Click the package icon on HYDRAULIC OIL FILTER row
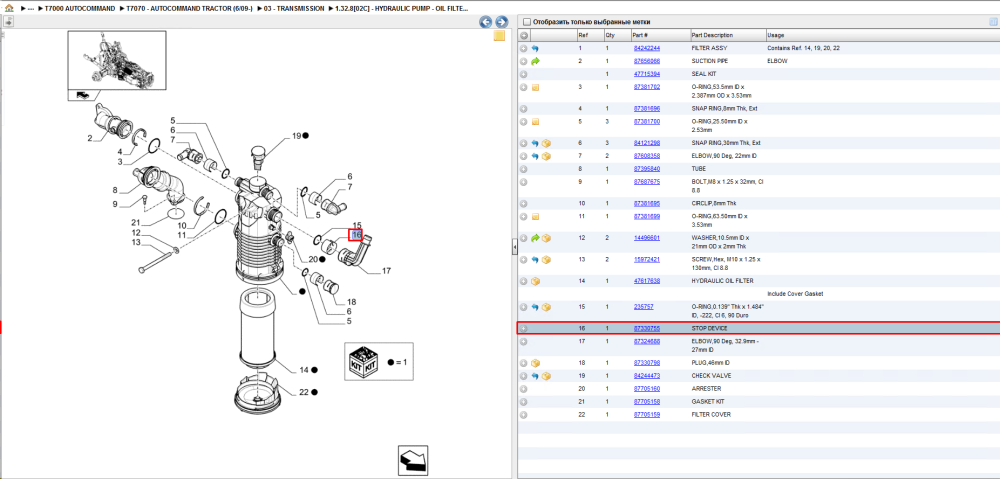Image resolution: width=1000 pixels, height=479 pixels. (x=535, y=281)
